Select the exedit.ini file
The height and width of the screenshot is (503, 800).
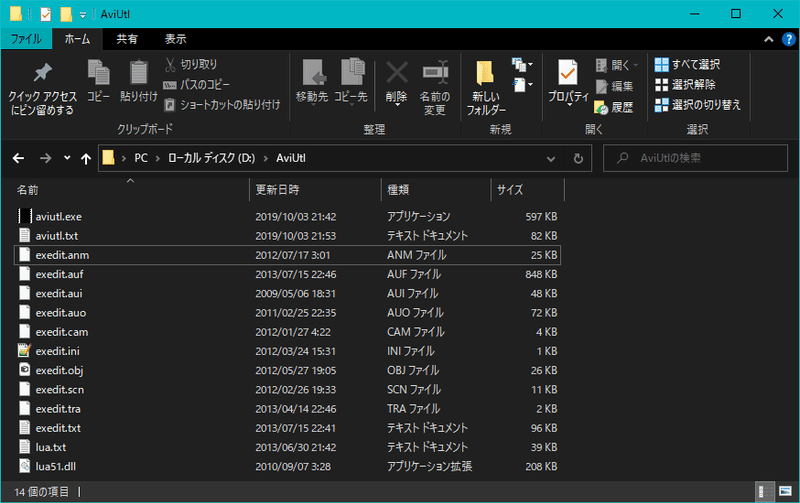click(x=287, y=351)
